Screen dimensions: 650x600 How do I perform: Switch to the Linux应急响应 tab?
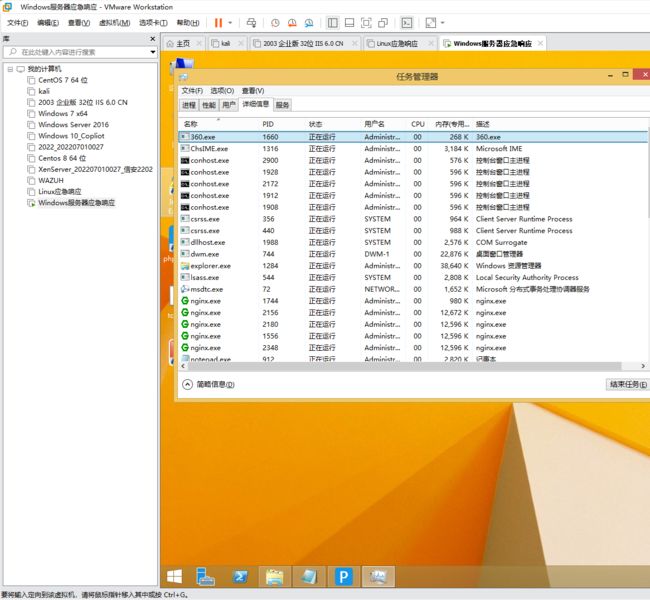[397, 44]
